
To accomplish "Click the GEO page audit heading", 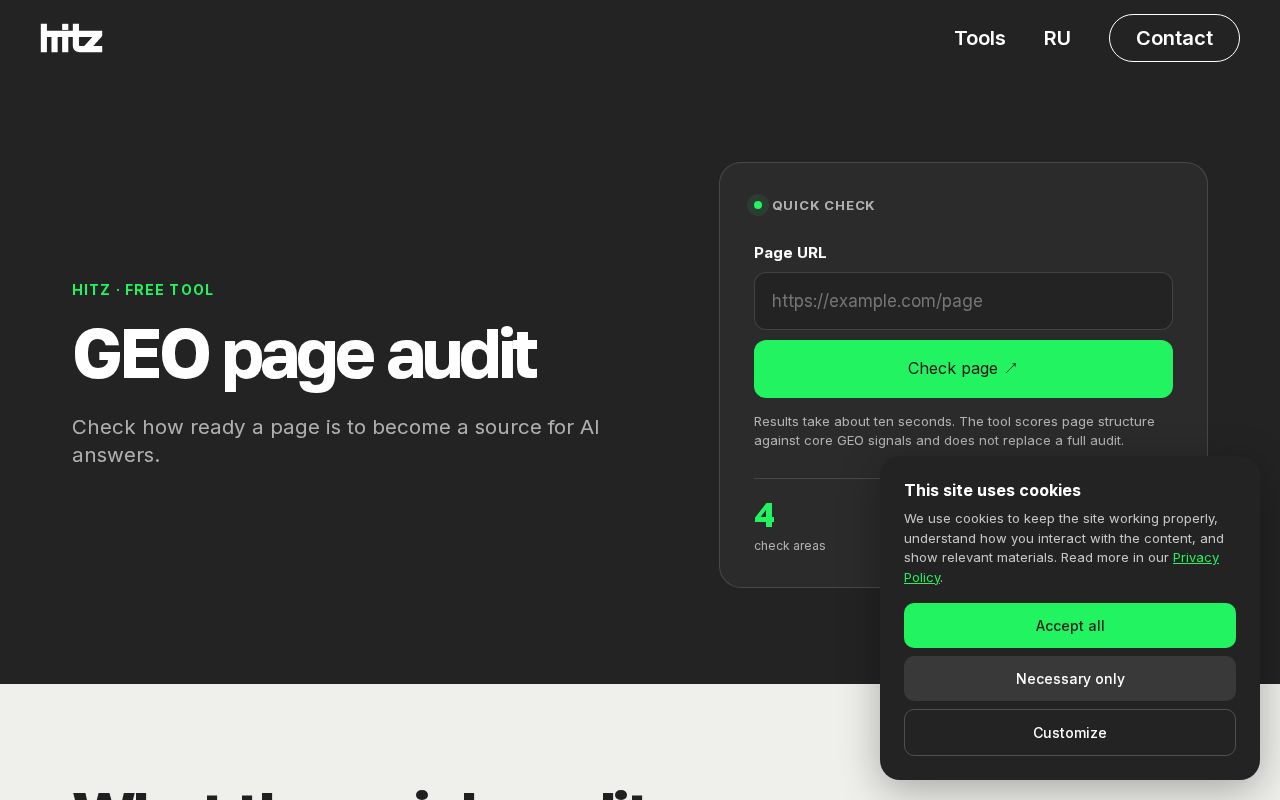I will tap(304, 354).
